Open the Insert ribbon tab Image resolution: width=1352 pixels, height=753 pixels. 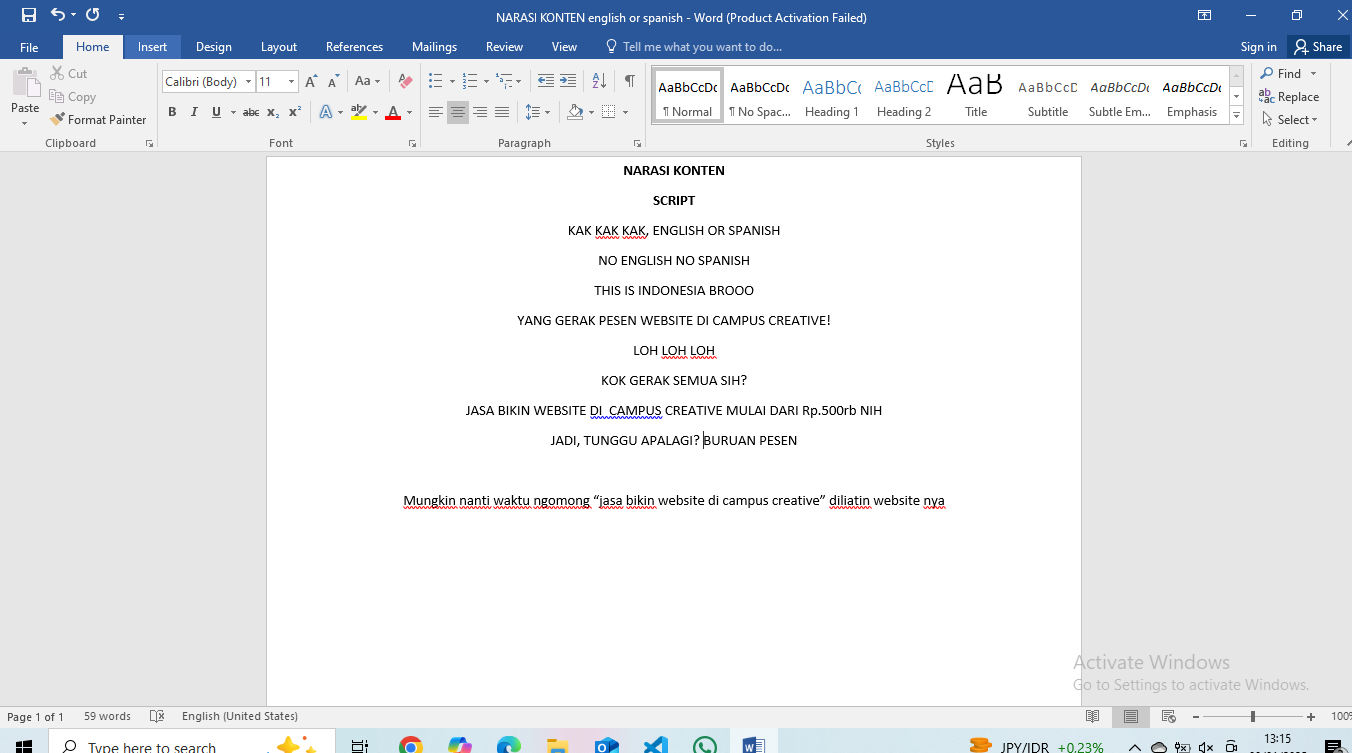(152, 47)
